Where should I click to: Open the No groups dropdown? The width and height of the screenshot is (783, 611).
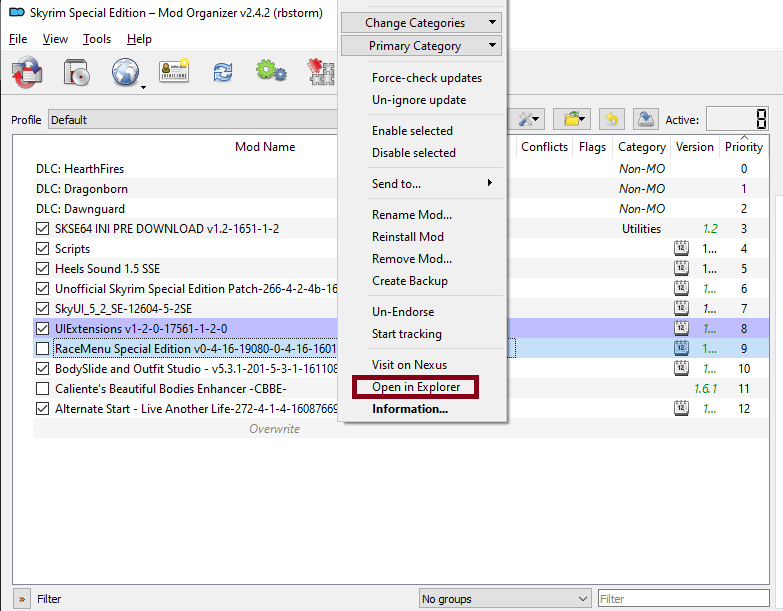(504, 599)
